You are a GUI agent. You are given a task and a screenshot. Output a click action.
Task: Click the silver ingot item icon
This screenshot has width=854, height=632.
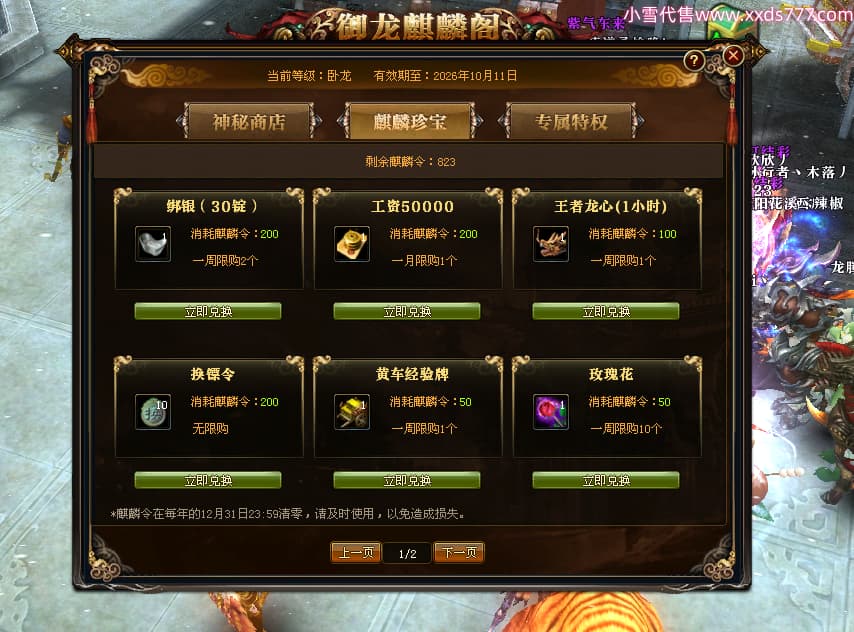[x=153, y=244]
